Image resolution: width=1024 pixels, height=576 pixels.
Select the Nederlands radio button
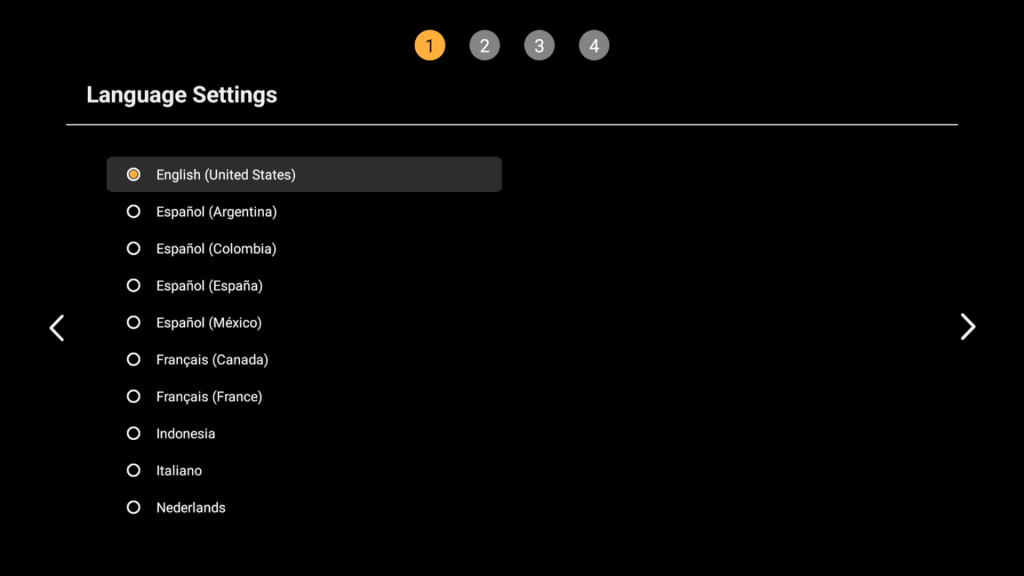tap(133, 508)
